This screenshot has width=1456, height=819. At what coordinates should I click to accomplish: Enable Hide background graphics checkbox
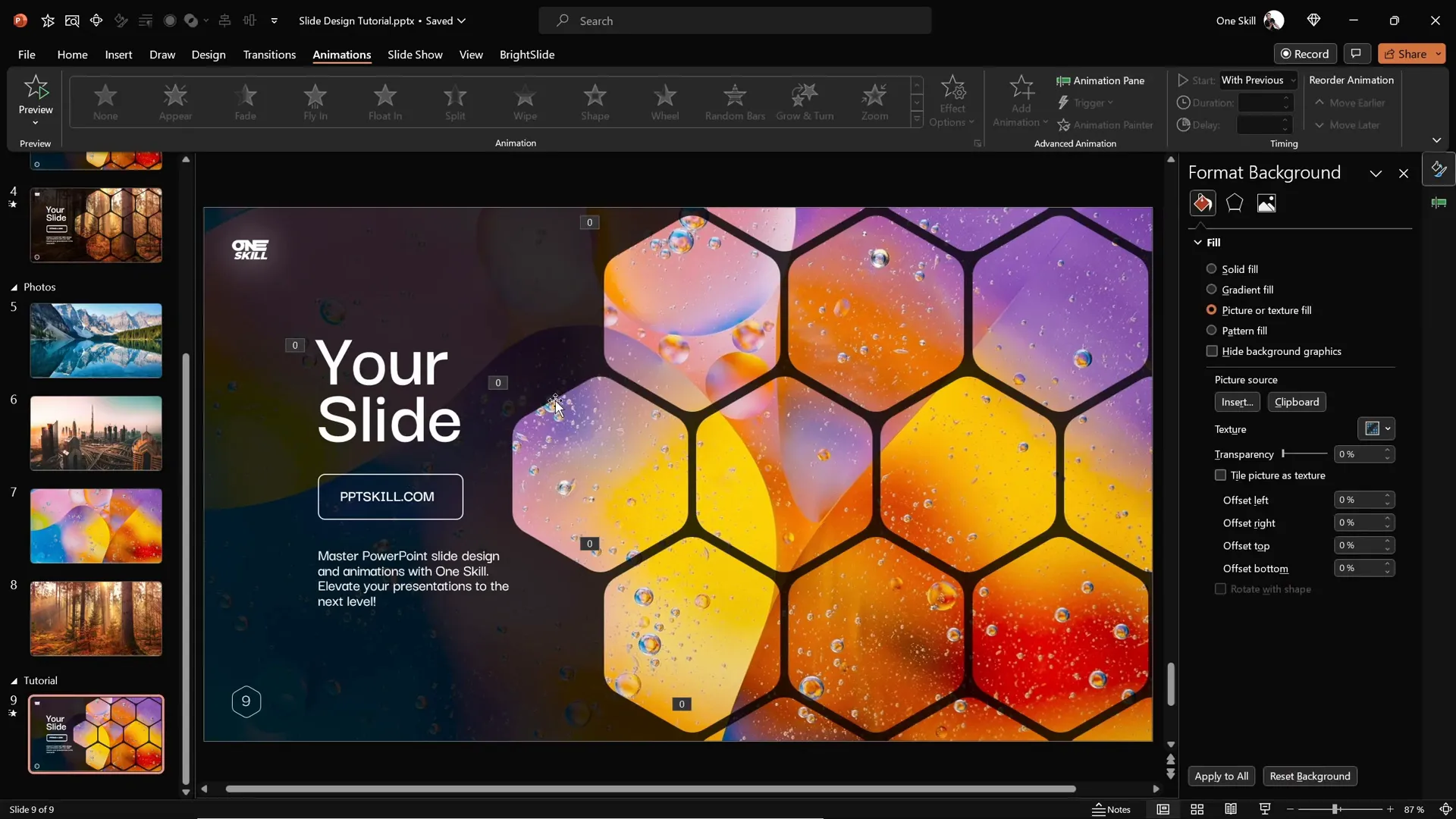(1212, 351)
